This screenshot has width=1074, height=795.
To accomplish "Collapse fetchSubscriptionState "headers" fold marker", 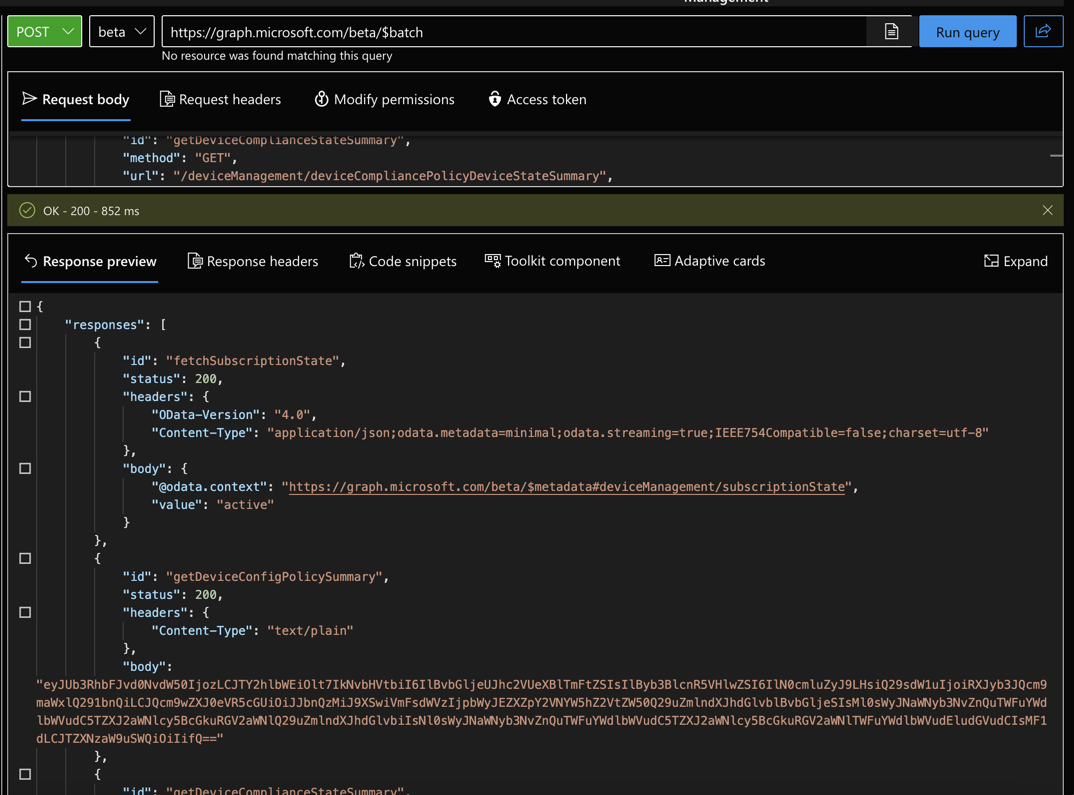I will tap(25, 397).
